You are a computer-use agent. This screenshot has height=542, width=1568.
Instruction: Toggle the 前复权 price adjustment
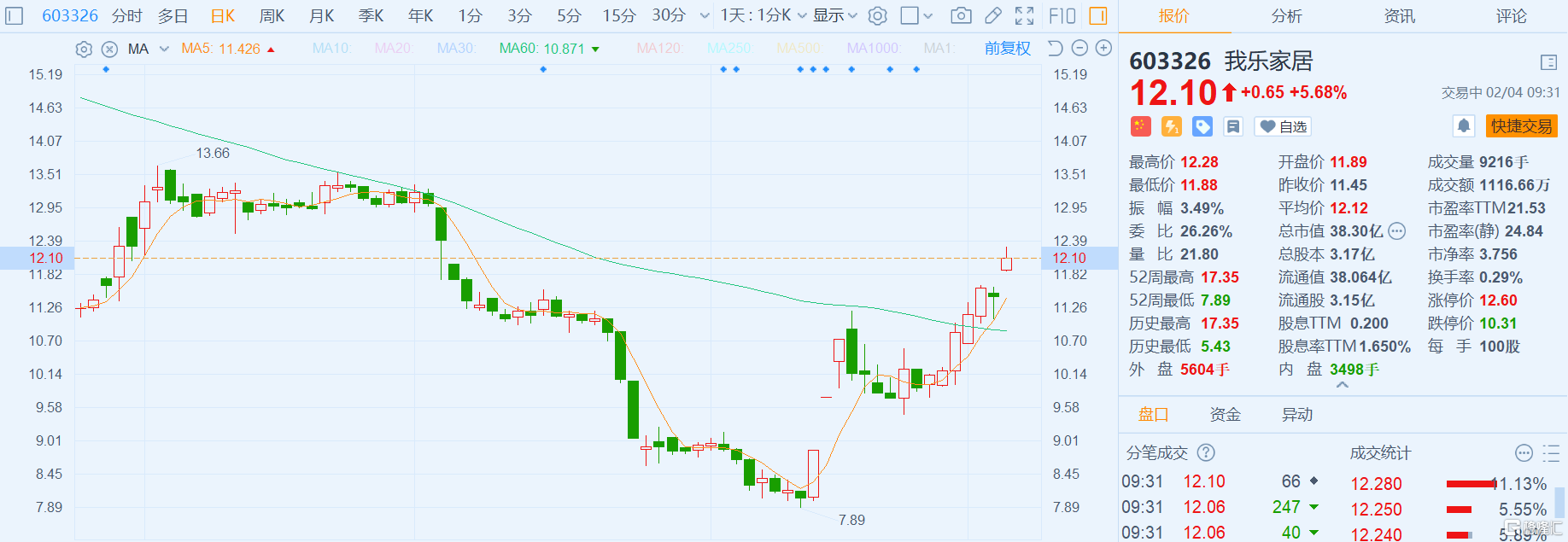(x=1008, y=49)
